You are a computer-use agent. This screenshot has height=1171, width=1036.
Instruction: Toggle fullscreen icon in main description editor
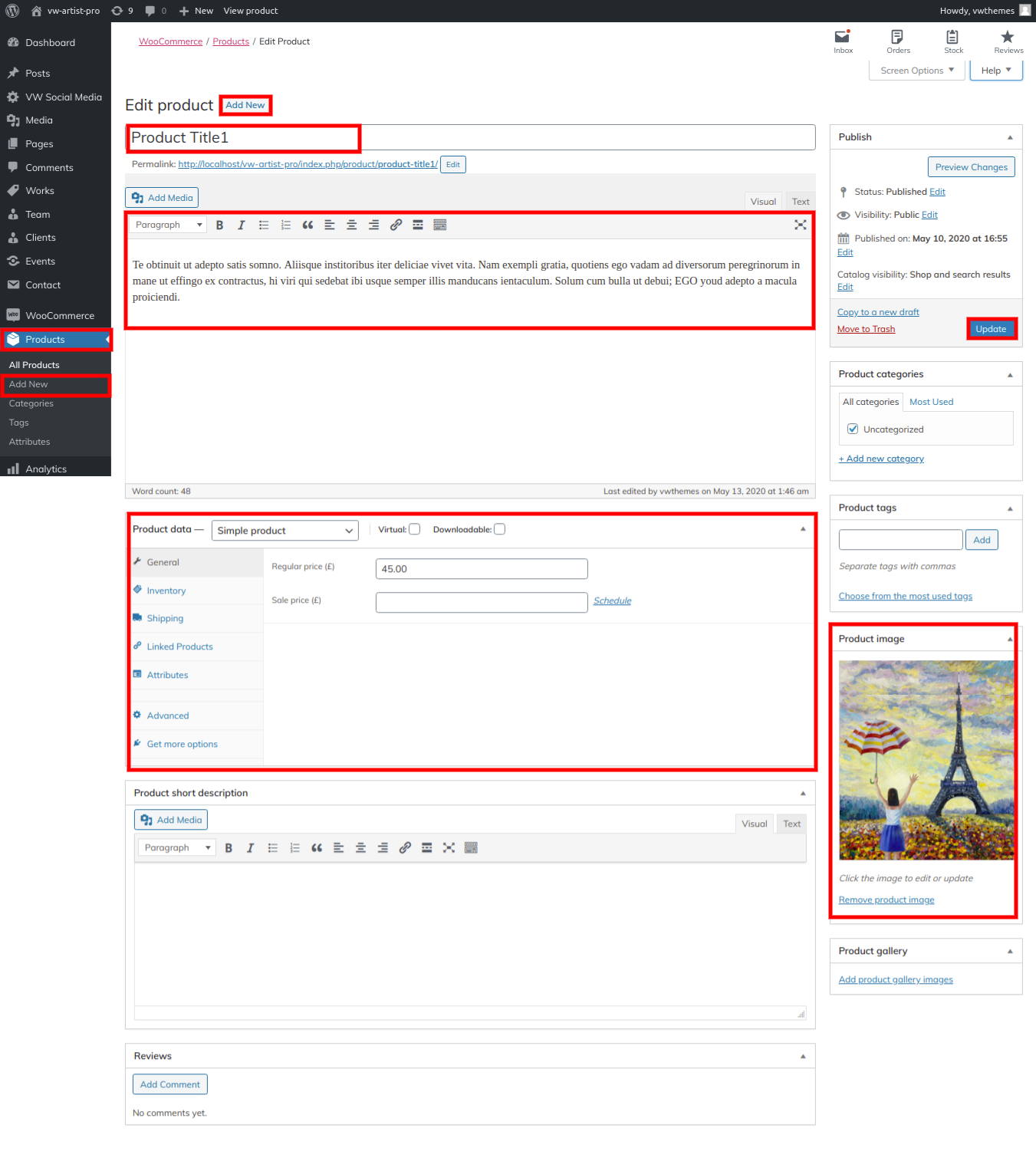point(800,225)
